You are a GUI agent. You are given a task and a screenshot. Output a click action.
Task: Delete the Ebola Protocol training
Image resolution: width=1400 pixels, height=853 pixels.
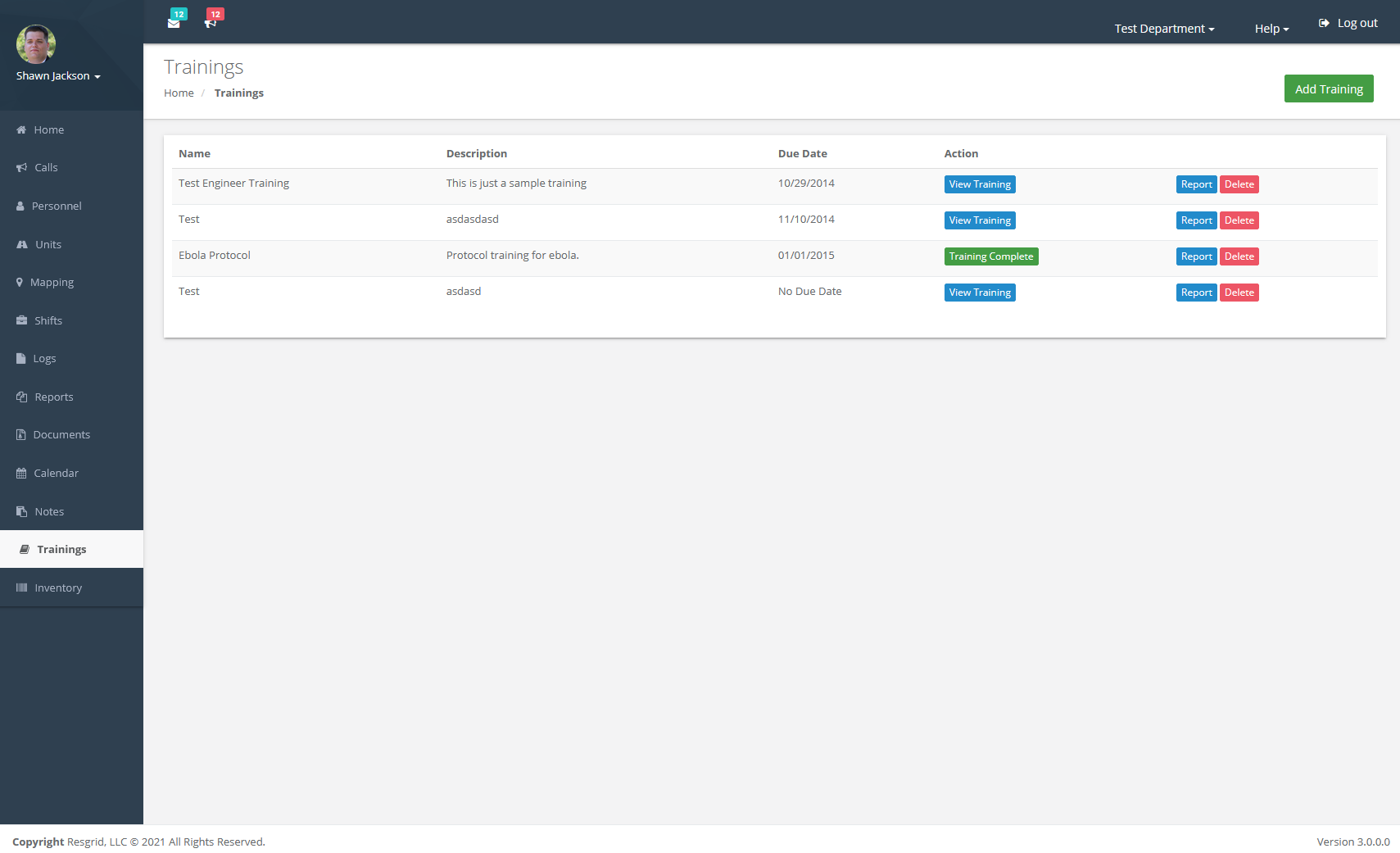click(1239, 256)
